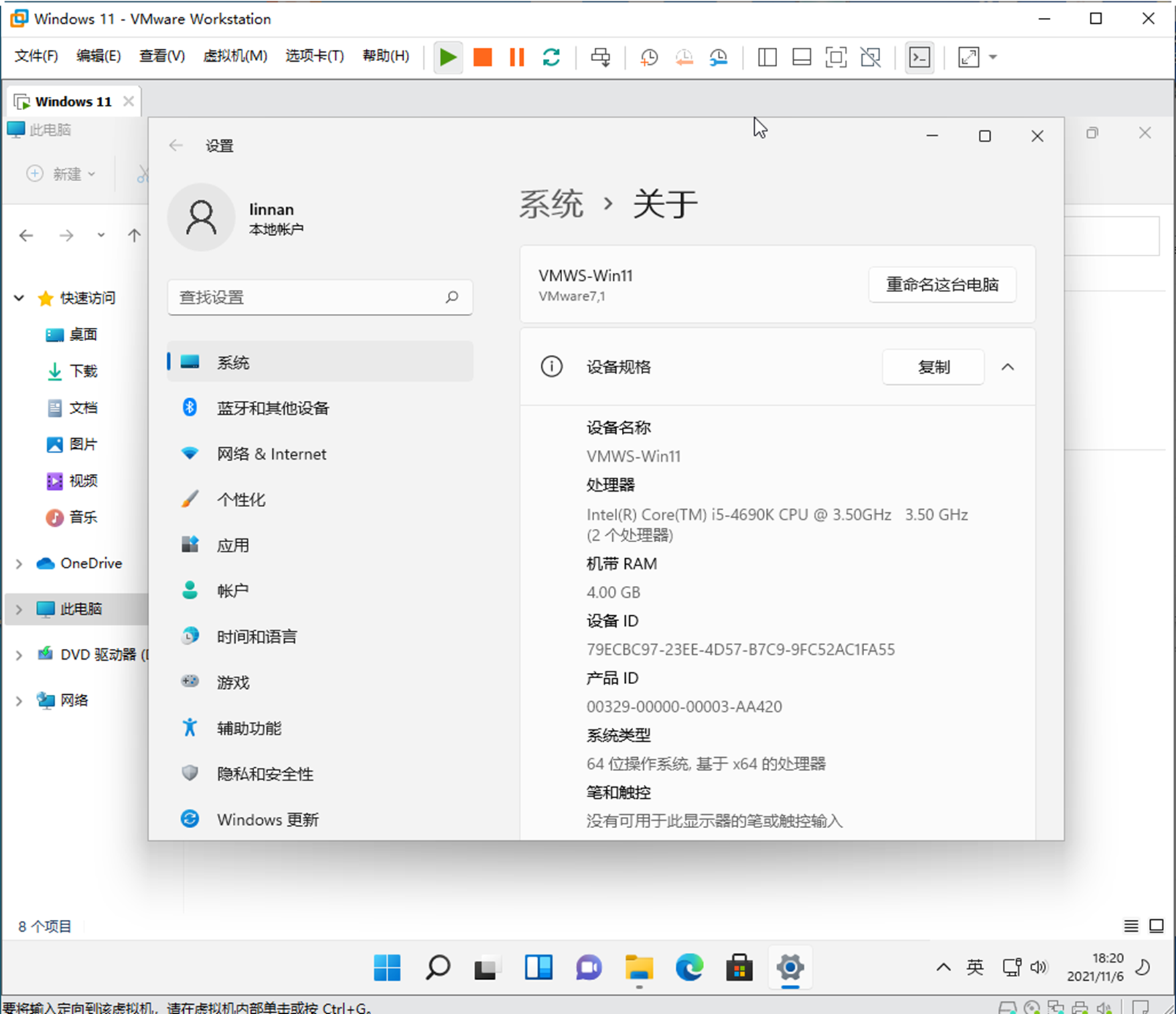
Task: Open 个性化 settings
Action: tap(320, 499)
